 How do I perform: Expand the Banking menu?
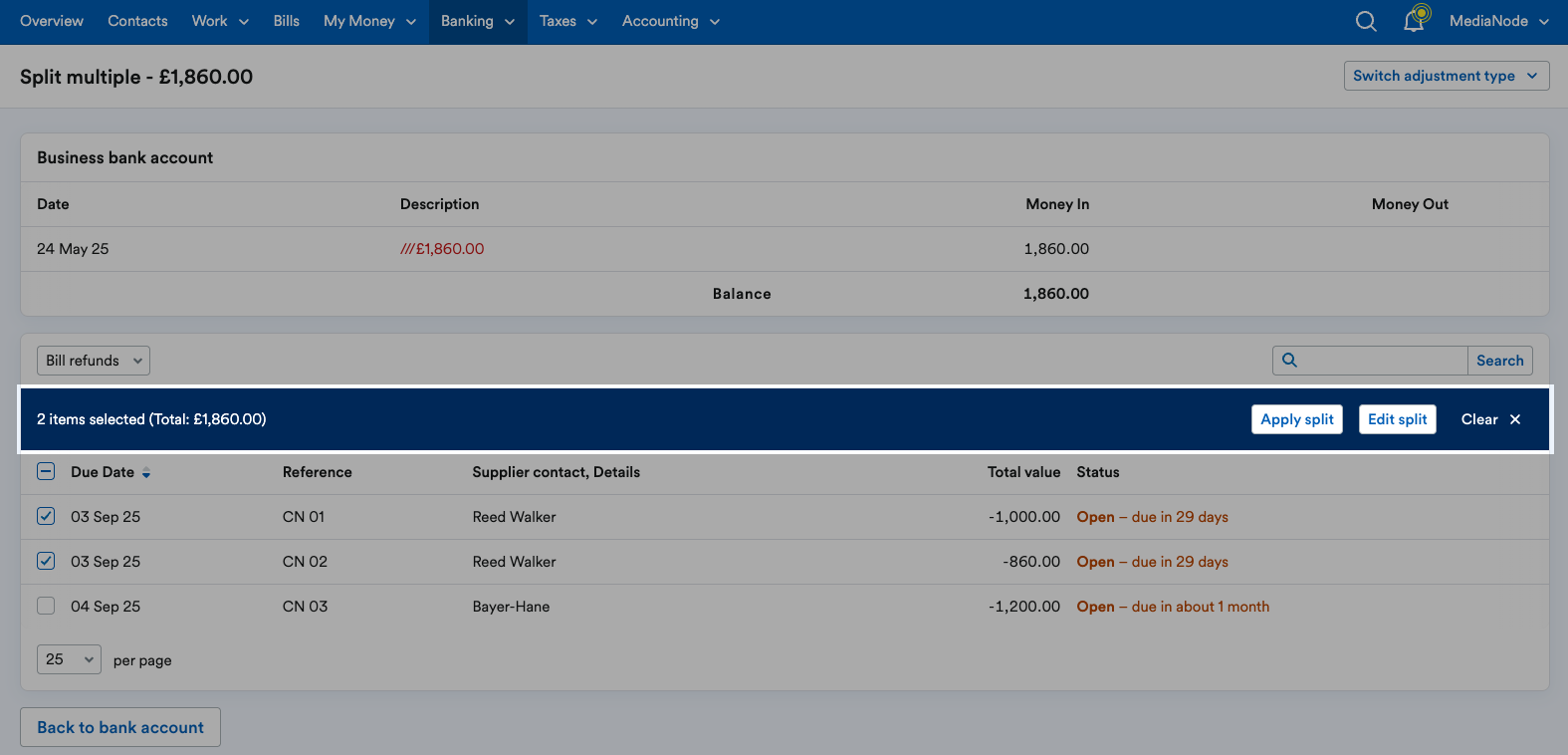478,21
